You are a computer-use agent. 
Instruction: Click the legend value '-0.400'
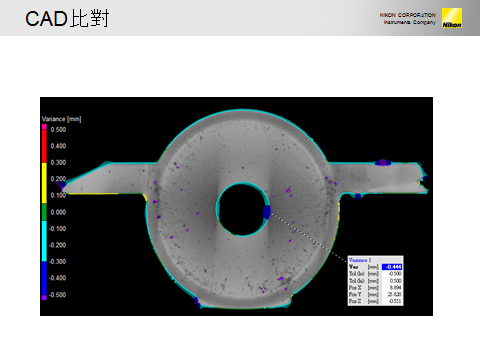(57, 278)
